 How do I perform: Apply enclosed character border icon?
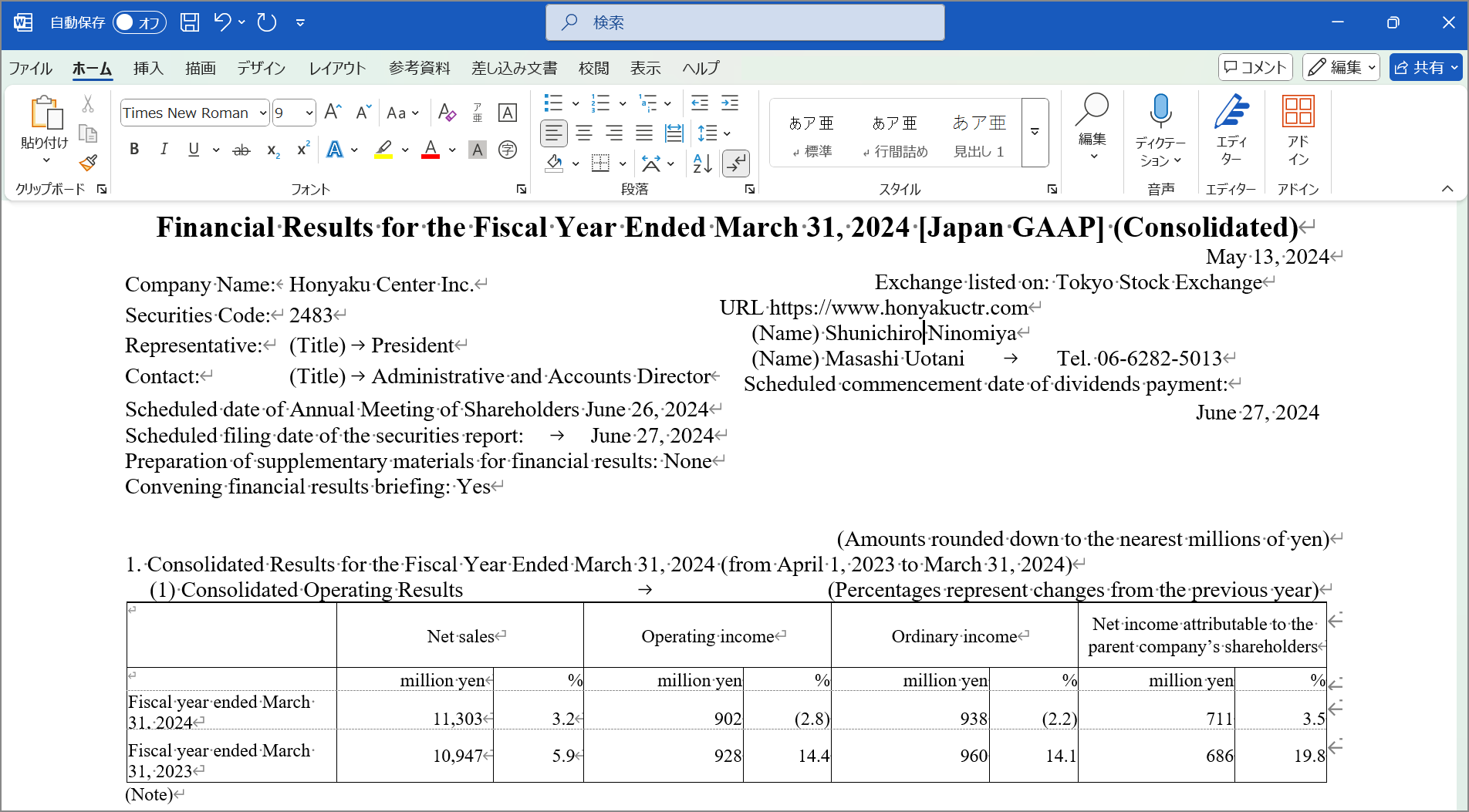pos(508,113)
